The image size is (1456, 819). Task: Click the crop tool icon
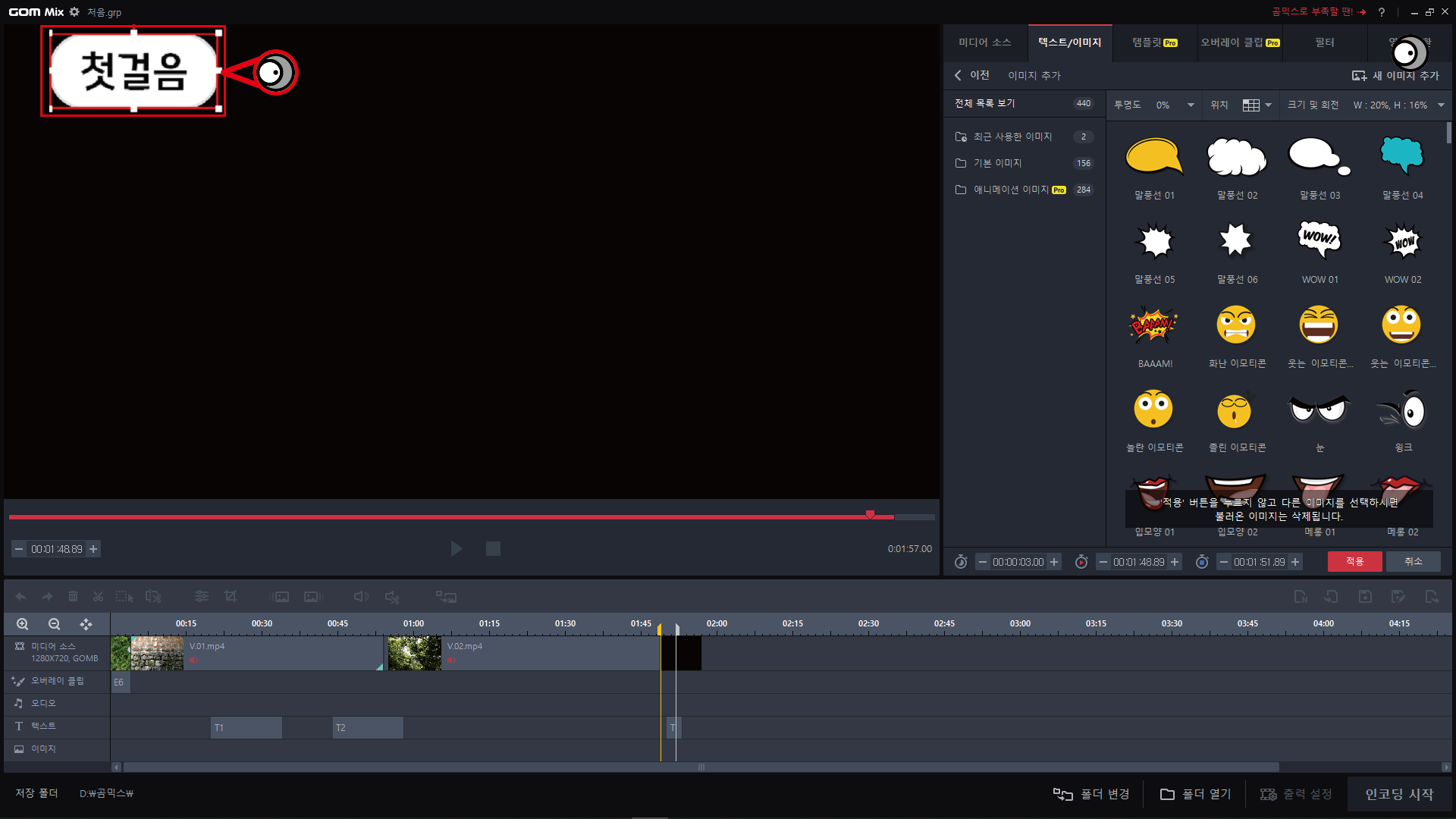pyautogui.click(x=231, y=597)
